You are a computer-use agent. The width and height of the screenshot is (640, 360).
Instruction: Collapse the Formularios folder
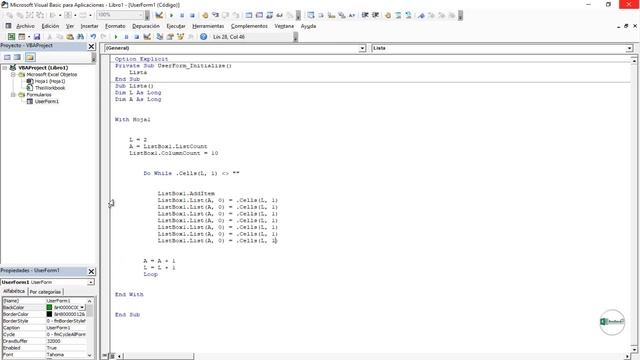point(13,95)
